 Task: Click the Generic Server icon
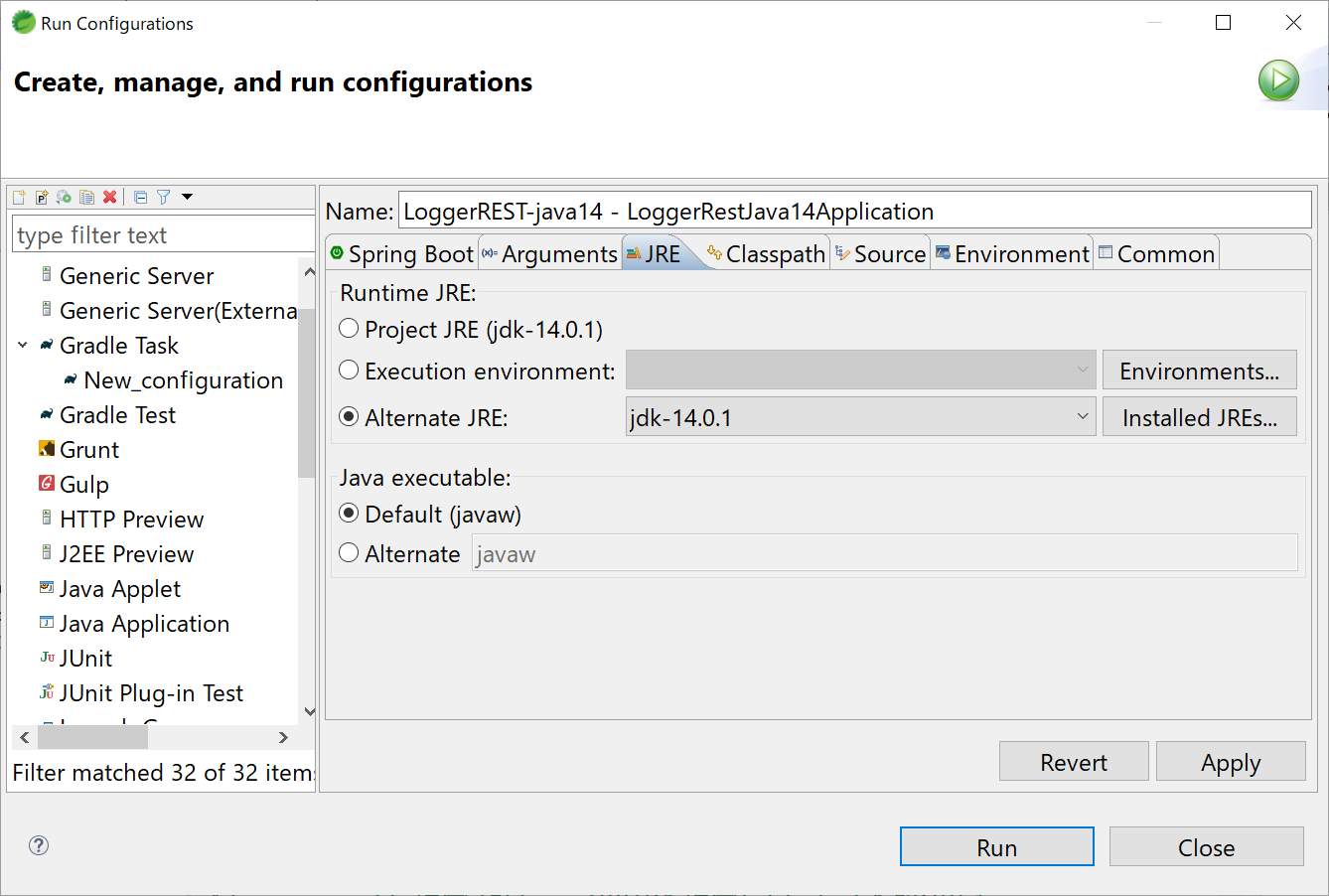[47, 275]
